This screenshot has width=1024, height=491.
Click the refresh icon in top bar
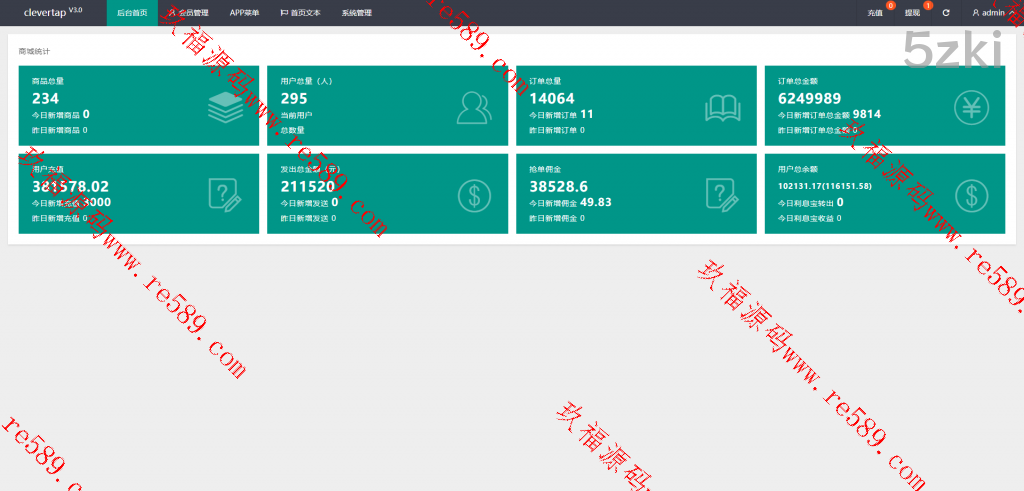click(x=946, y=13)
